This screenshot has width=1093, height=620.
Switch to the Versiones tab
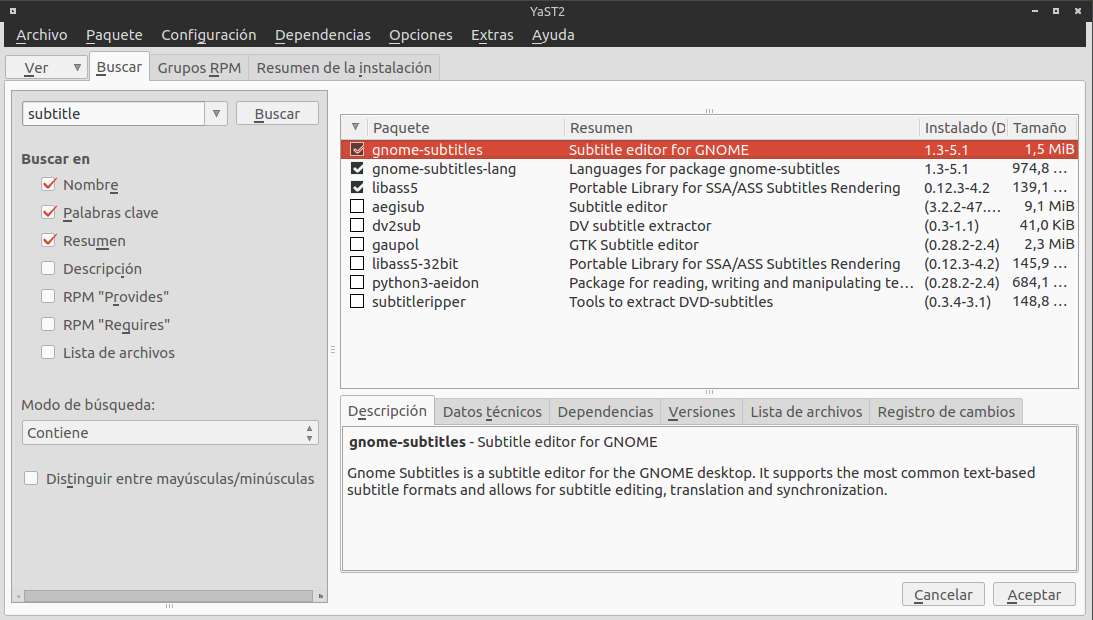701,411
